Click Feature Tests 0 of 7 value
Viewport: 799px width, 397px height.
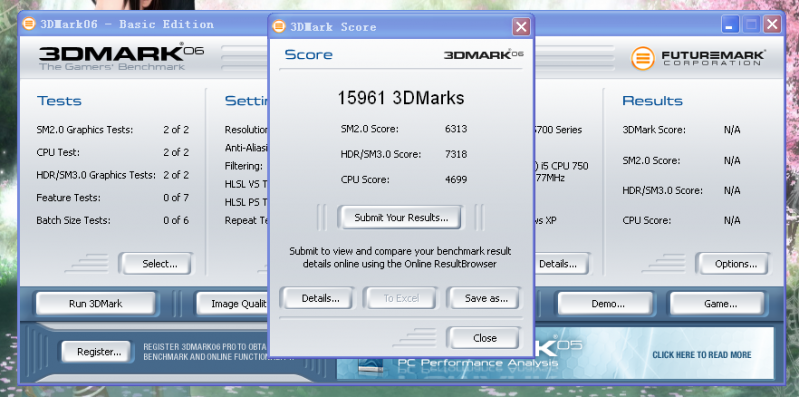pyautogui.click(x=176, y=198)
